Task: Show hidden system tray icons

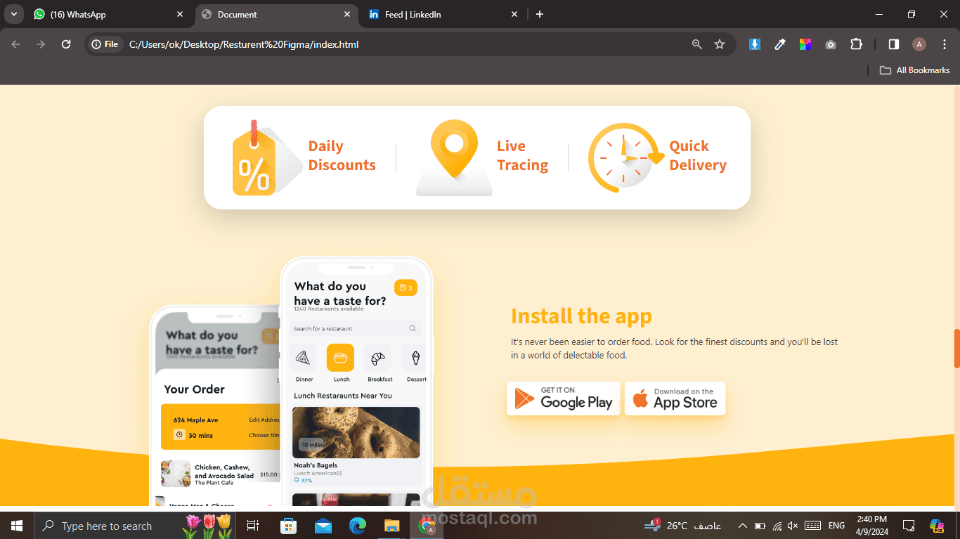Action: click(x=742, y=526)
